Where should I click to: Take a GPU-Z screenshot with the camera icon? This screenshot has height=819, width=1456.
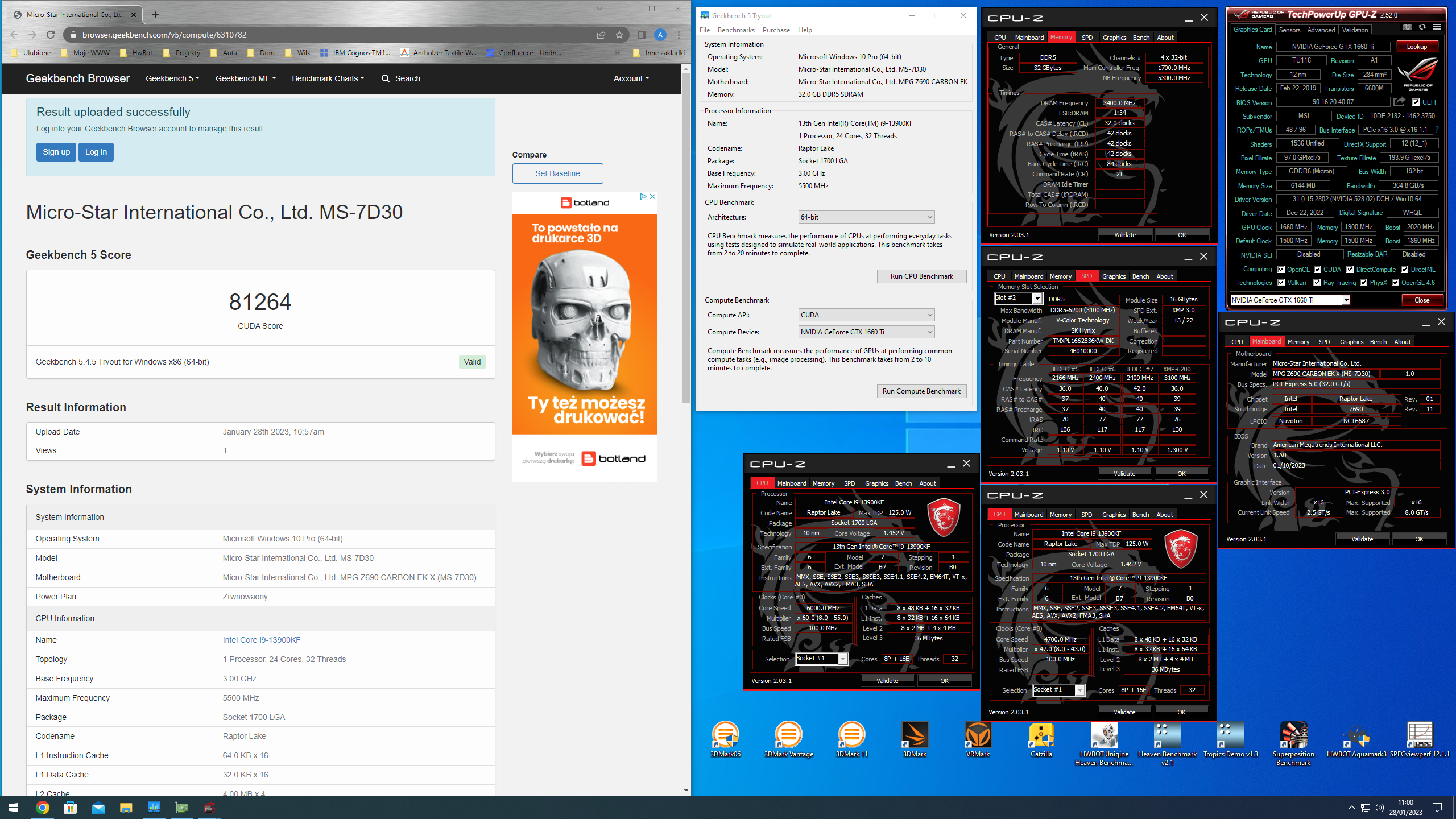(x=1407, y=27)
